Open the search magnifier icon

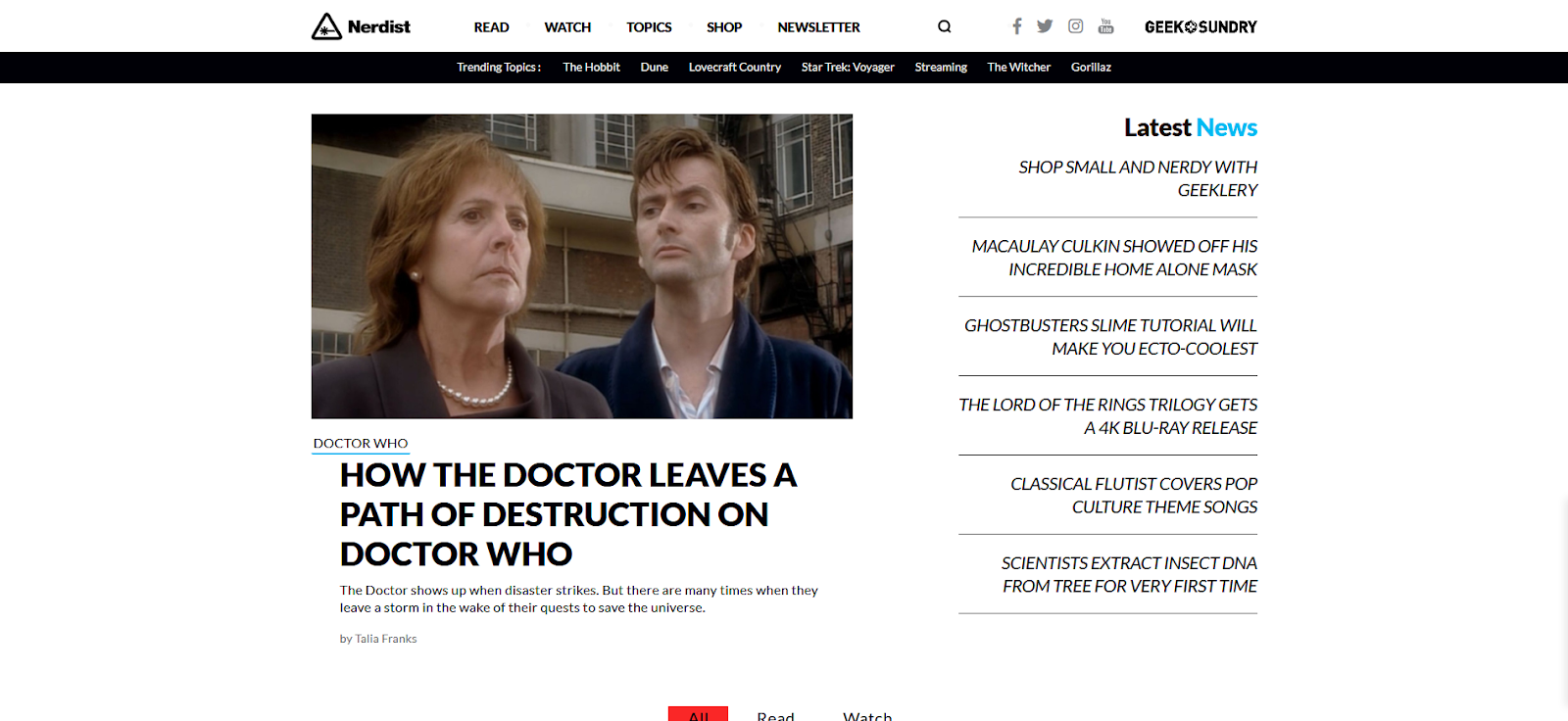pyautogui.click(x=945, y=26)
